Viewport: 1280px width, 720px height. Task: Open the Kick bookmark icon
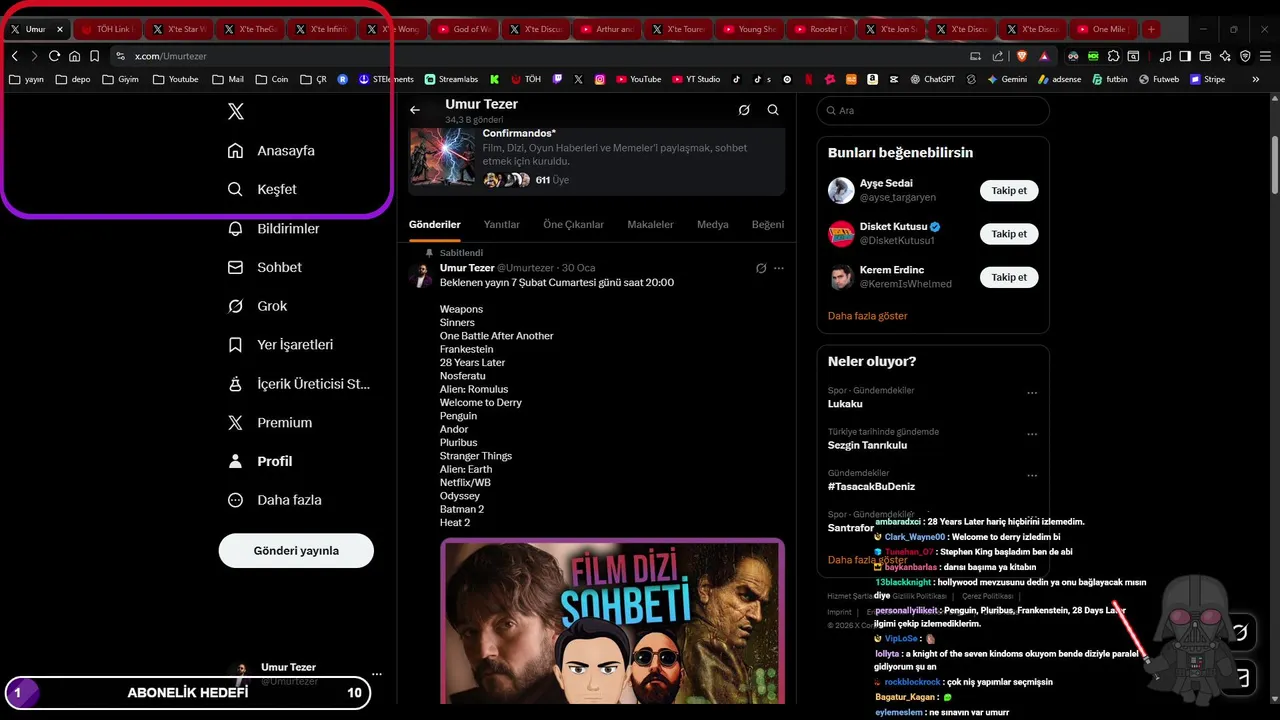pos(494,79)
